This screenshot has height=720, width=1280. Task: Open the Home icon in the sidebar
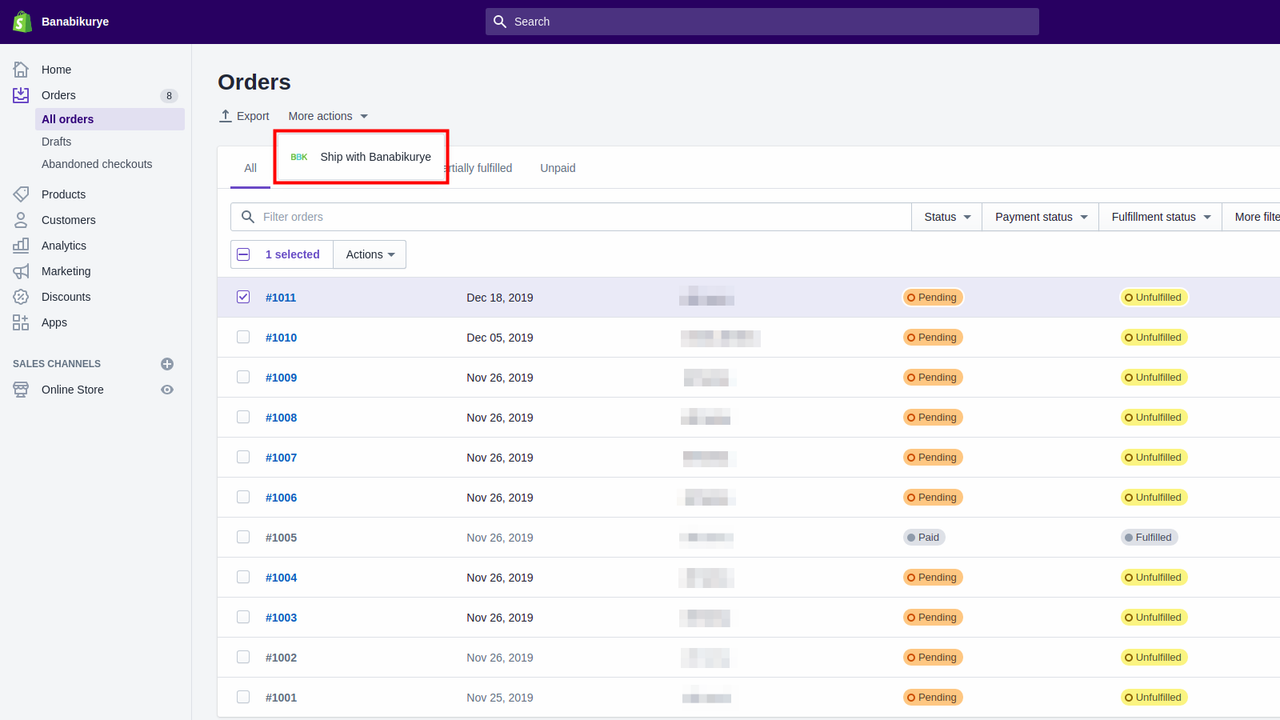[x=20, y=68]
